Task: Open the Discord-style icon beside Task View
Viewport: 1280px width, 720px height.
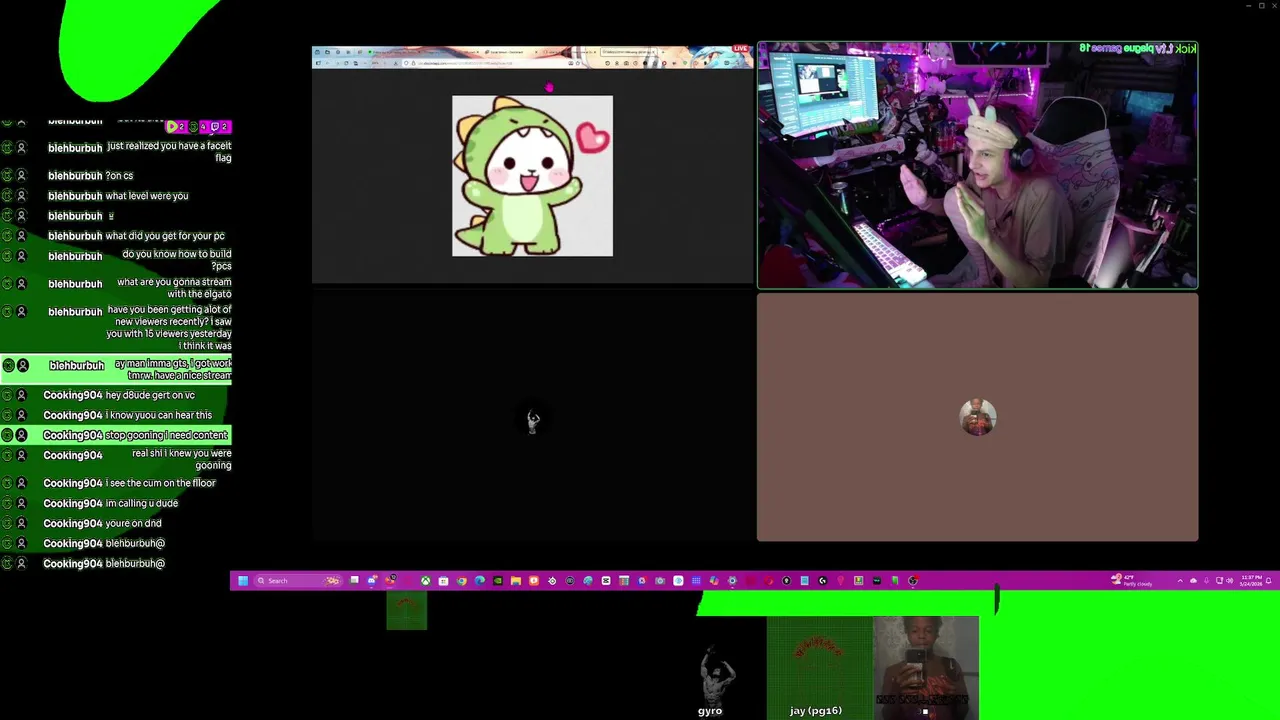Action: click(x=372, y=580)
